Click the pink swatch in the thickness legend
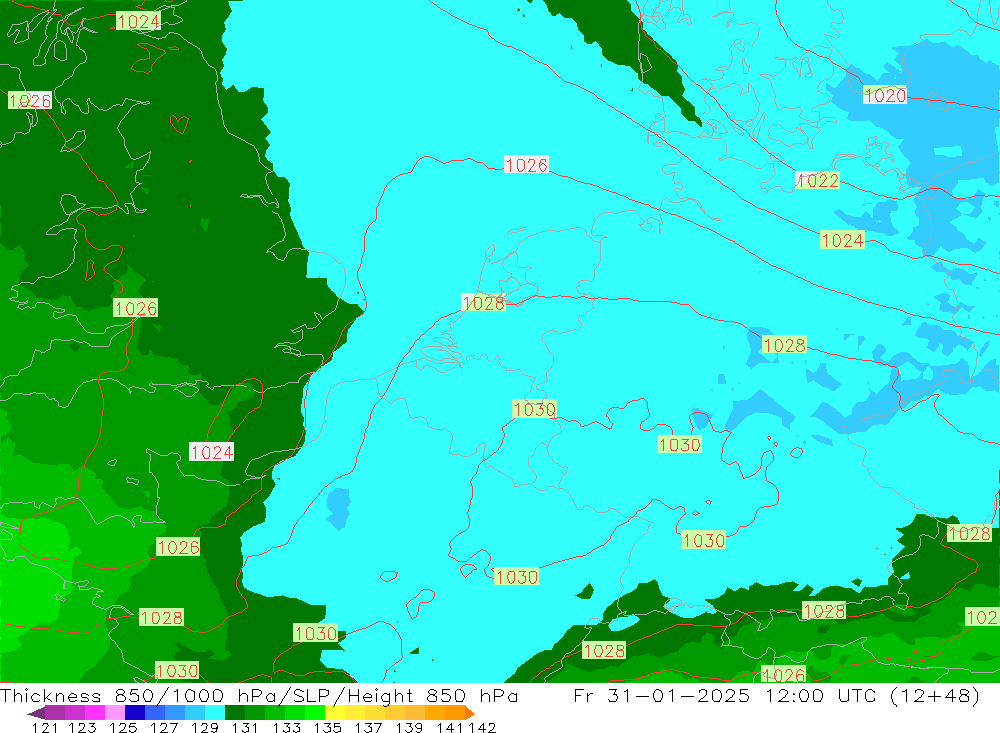 (115, 713)
